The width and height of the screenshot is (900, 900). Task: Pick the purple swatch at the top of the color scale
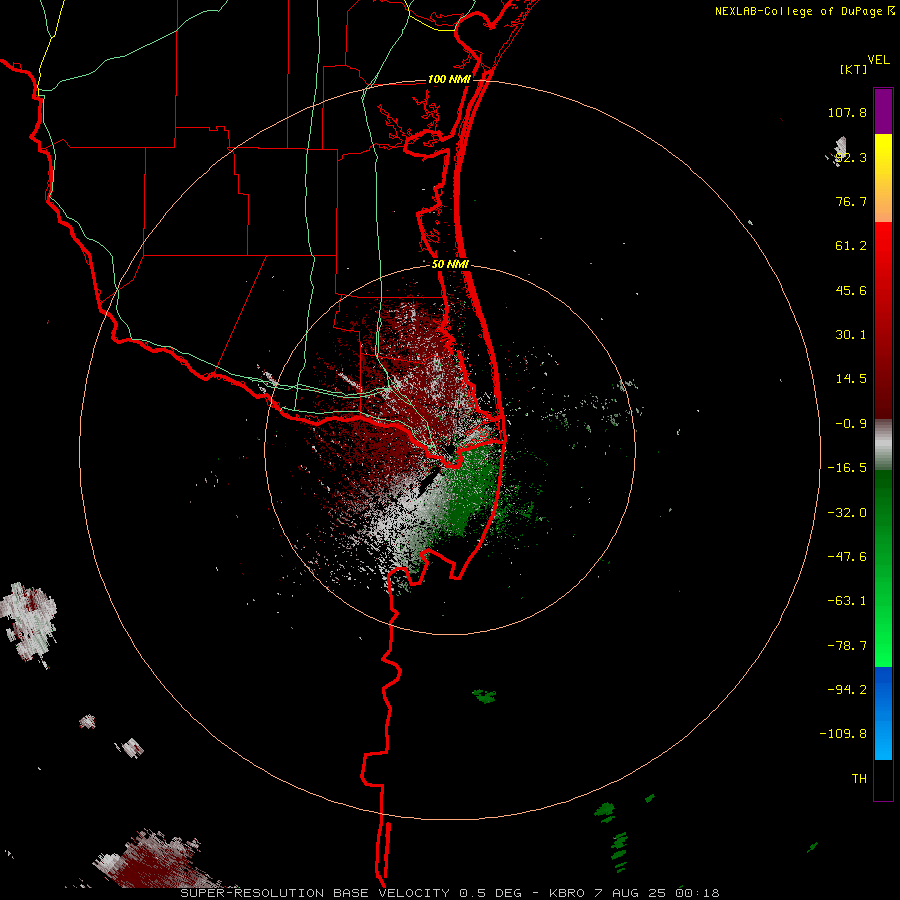(x=883, y=111)
